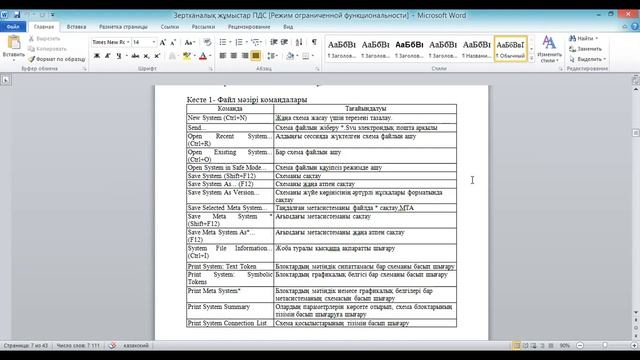Open the Файл (File) tab
Image resolution: width=640 pixels, height=360 pixels.
(x=13, y=27)
